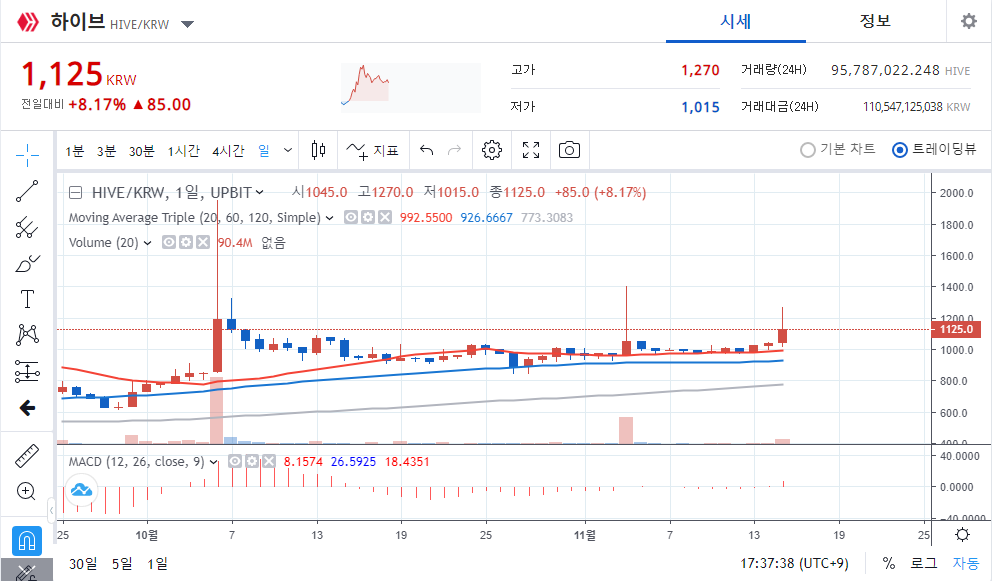Toggle percent scale mode
Image resolution: width=992 pixels, height=581 pixels.
(889, 563)
